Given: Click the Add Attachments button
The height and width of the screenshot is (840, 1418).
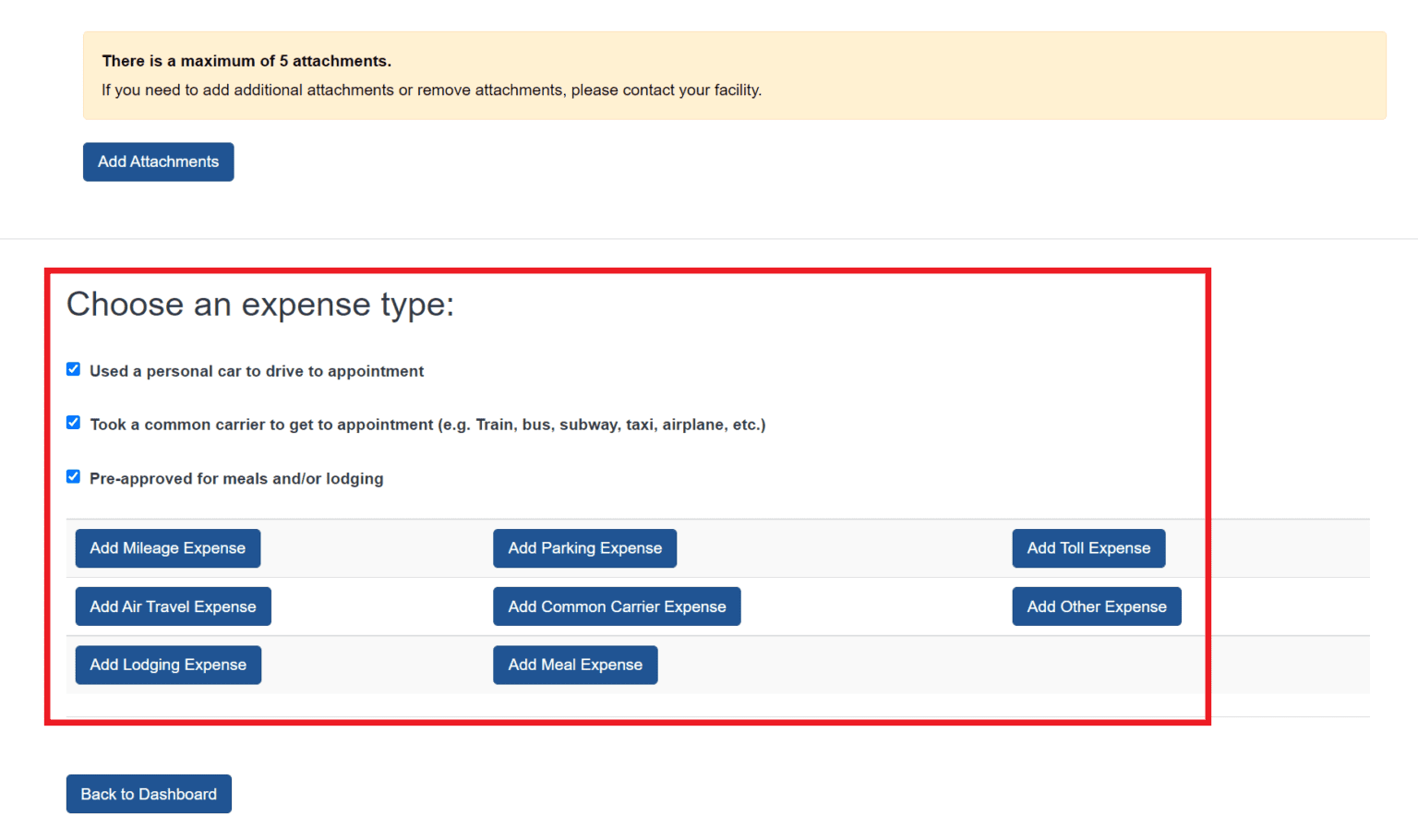Looking at the screenshot, I should (158, 162).
